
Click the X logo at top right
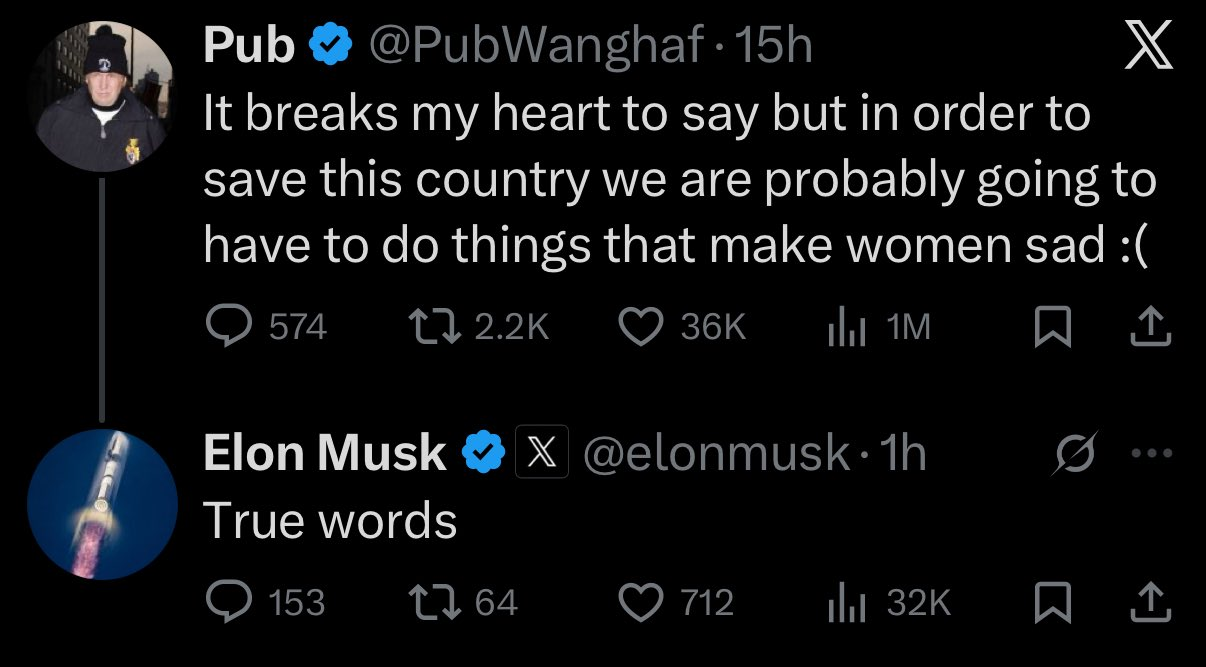click(1147, 47)
